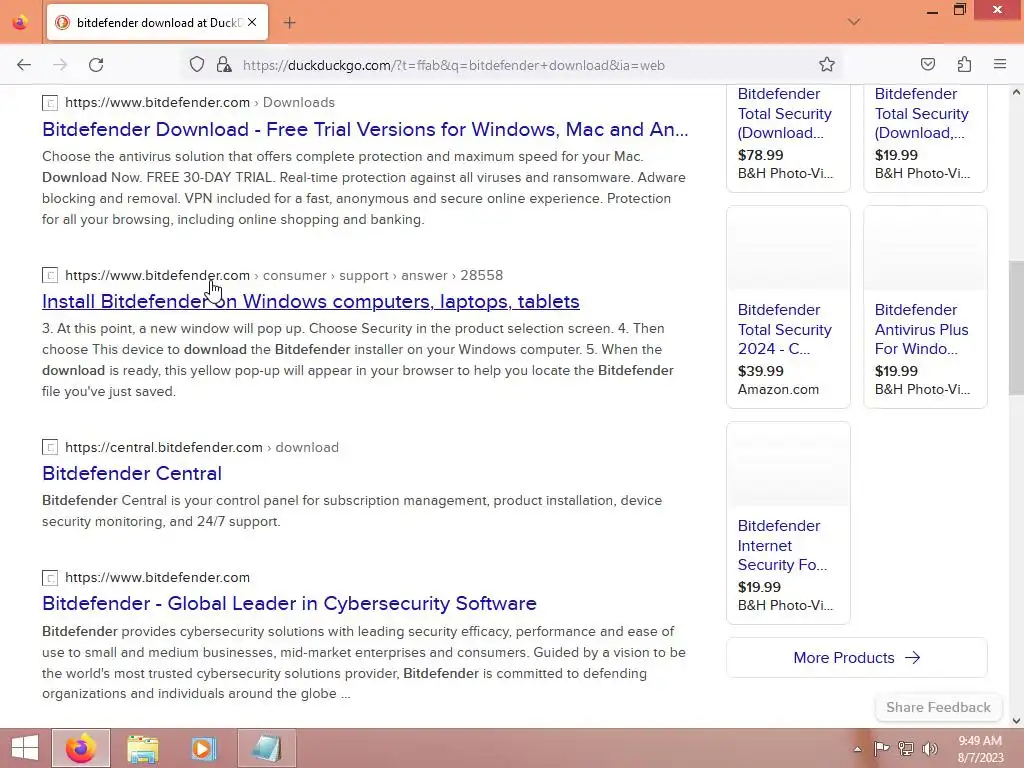Screen dimensions: 1024x768
Task: Click favicon beside bitdefender.com Downloads URL
Action: [50, 103]
